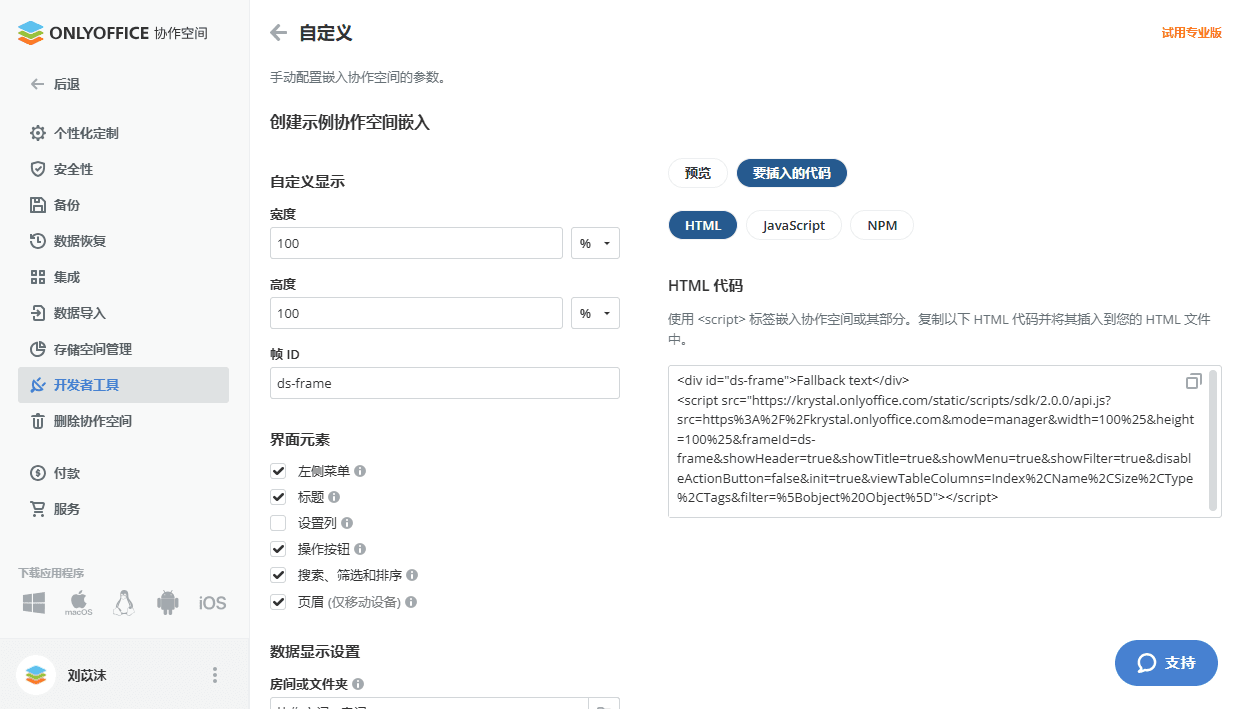
Task: Show info tooltip for 左侧菜单
Action: (x=360, y=471)
